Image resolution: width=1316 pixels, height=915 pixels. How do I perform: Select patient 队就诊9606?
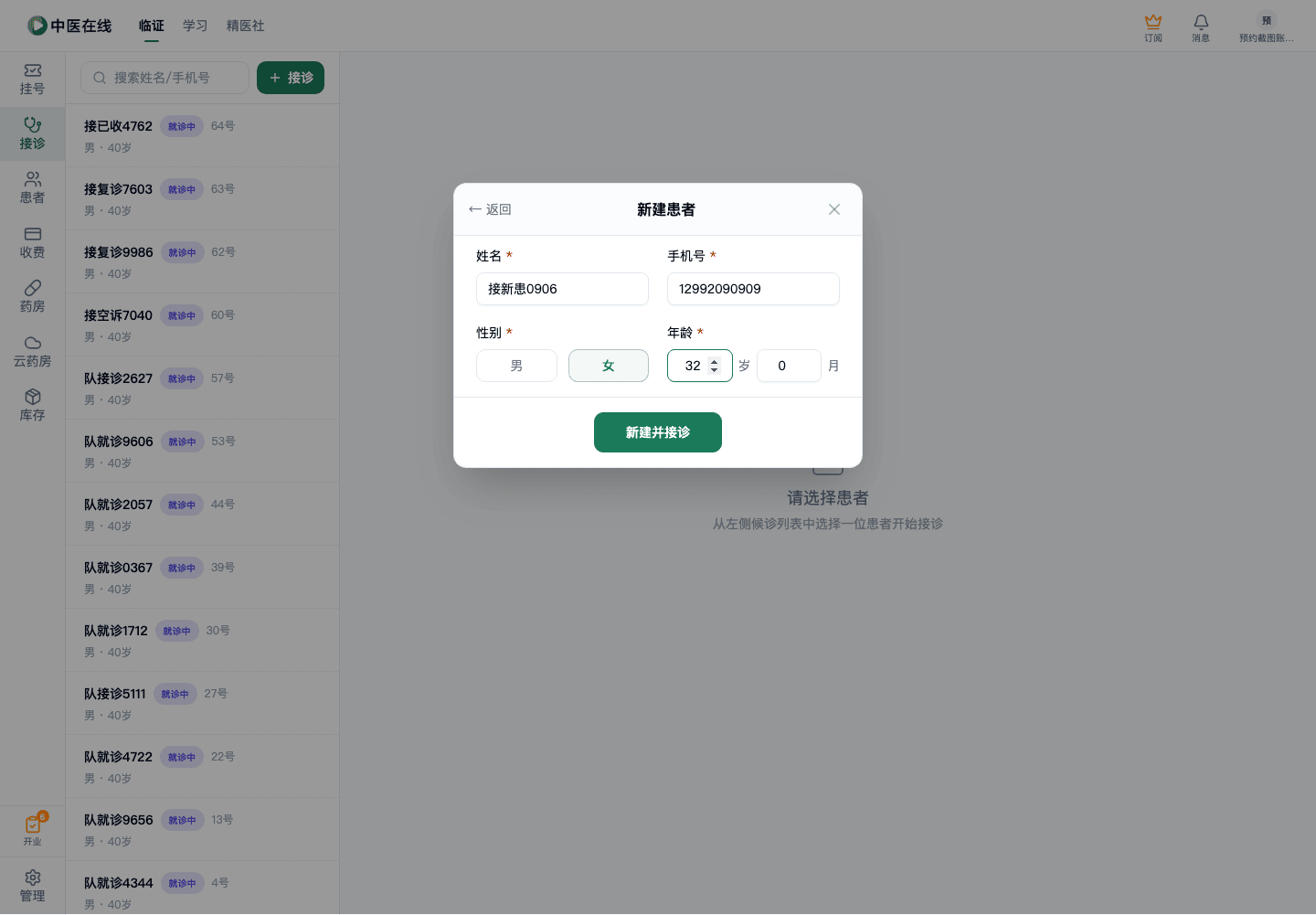tap(202, 451)
